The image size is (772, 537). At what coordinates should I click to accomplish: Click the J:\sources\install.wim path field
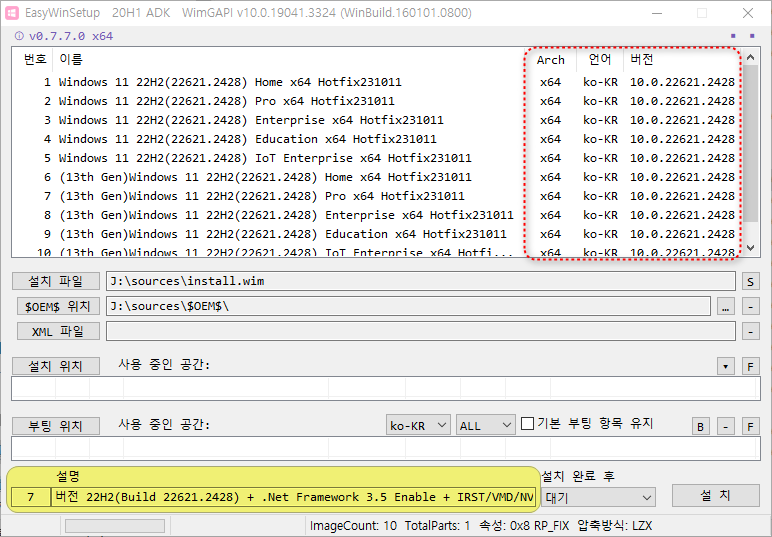tap(420, 281)
